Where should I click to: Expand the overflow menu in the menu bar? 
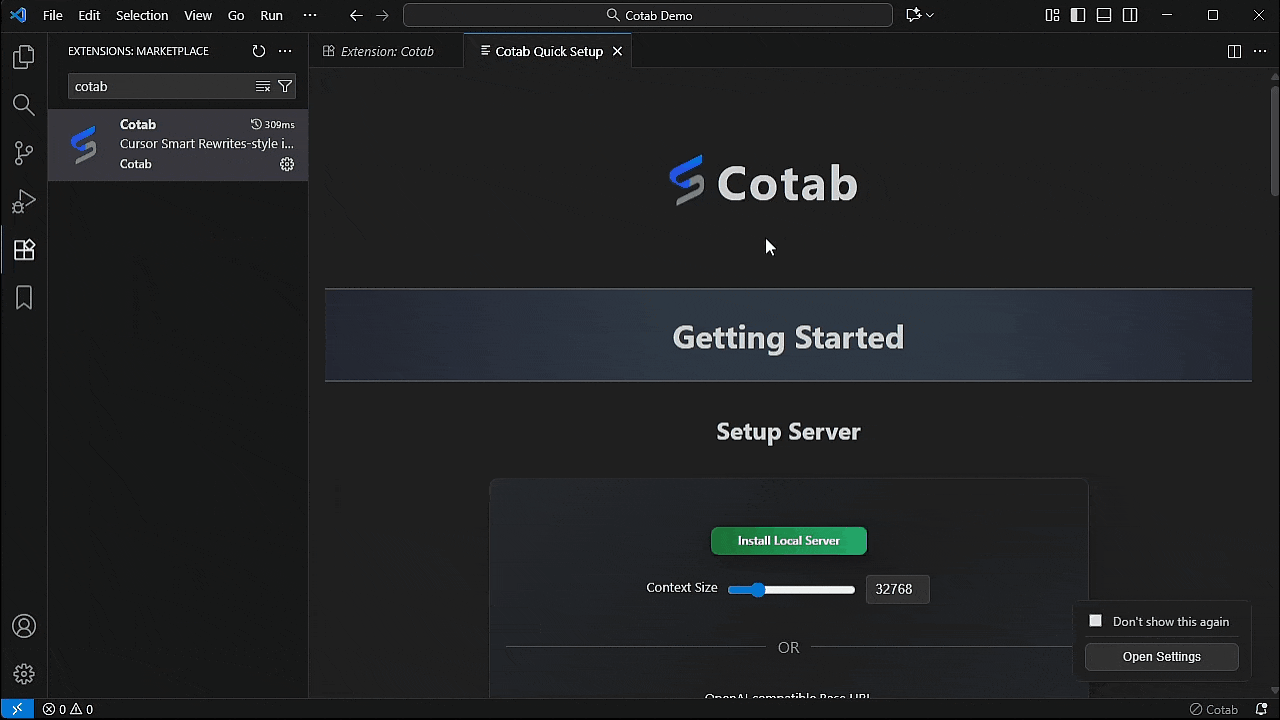click(x=310, y=15)
